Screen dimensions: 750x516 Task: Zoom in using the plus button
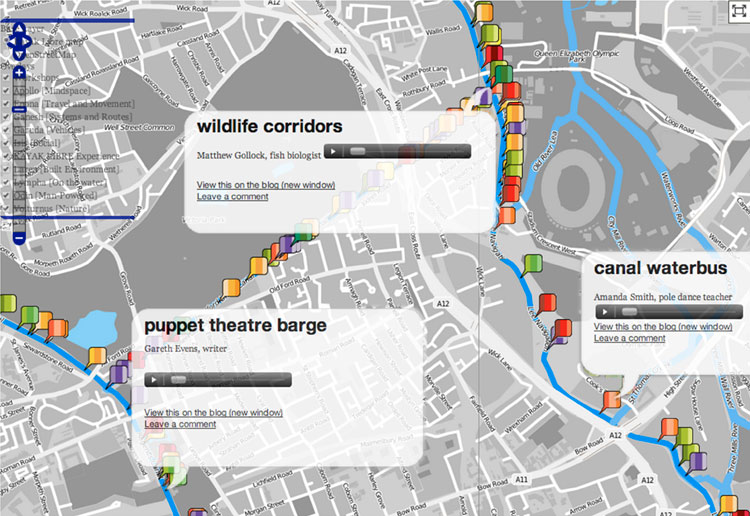point(19,73)
